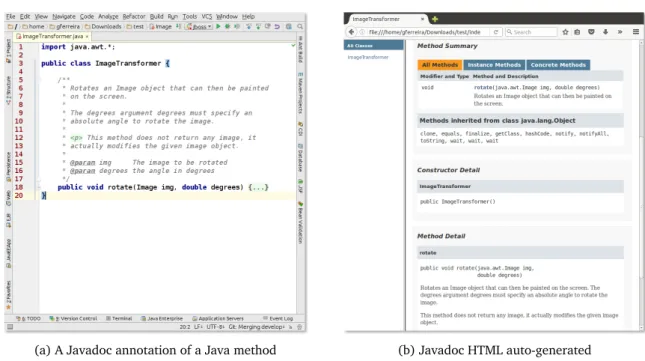The width and height of the screenshot is (645, 361).
Task: Click the search magnifier icon in IDE toolbar
Action: (x=300, y=26)
